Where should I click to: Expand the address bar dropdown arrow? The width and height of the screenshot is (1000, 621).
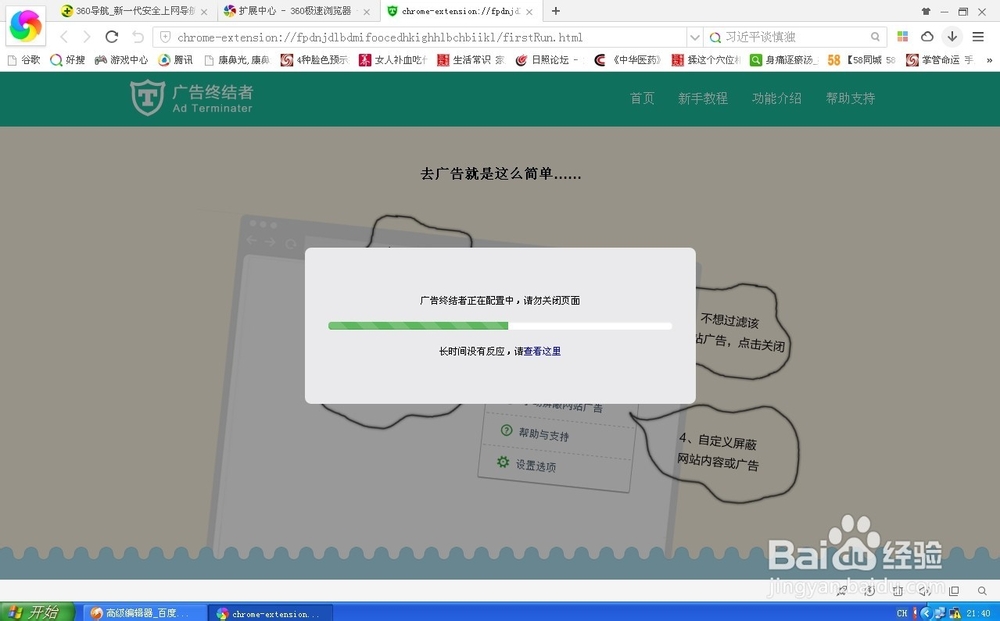coord(695,37)
